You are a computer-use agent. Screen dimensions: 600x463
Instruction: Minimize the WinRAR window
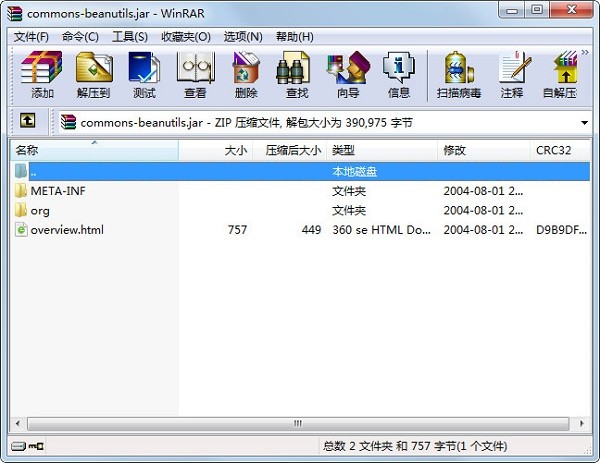click(x=511, y=10)
